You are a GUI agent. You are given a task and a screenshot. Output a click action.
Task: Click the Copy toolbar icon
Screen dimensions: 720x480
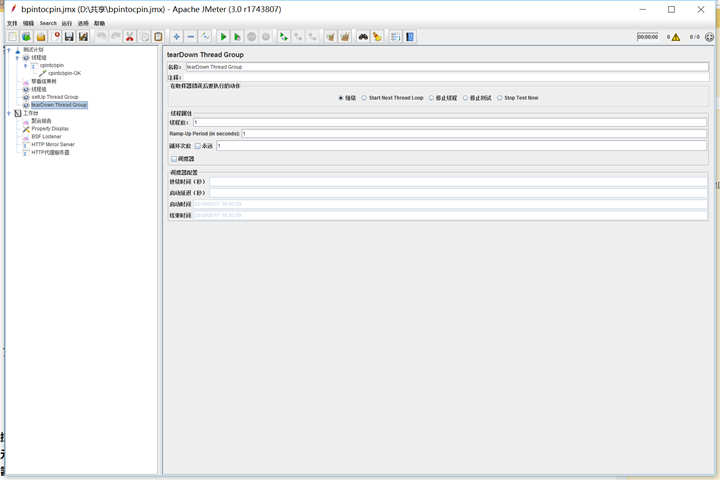144,37
